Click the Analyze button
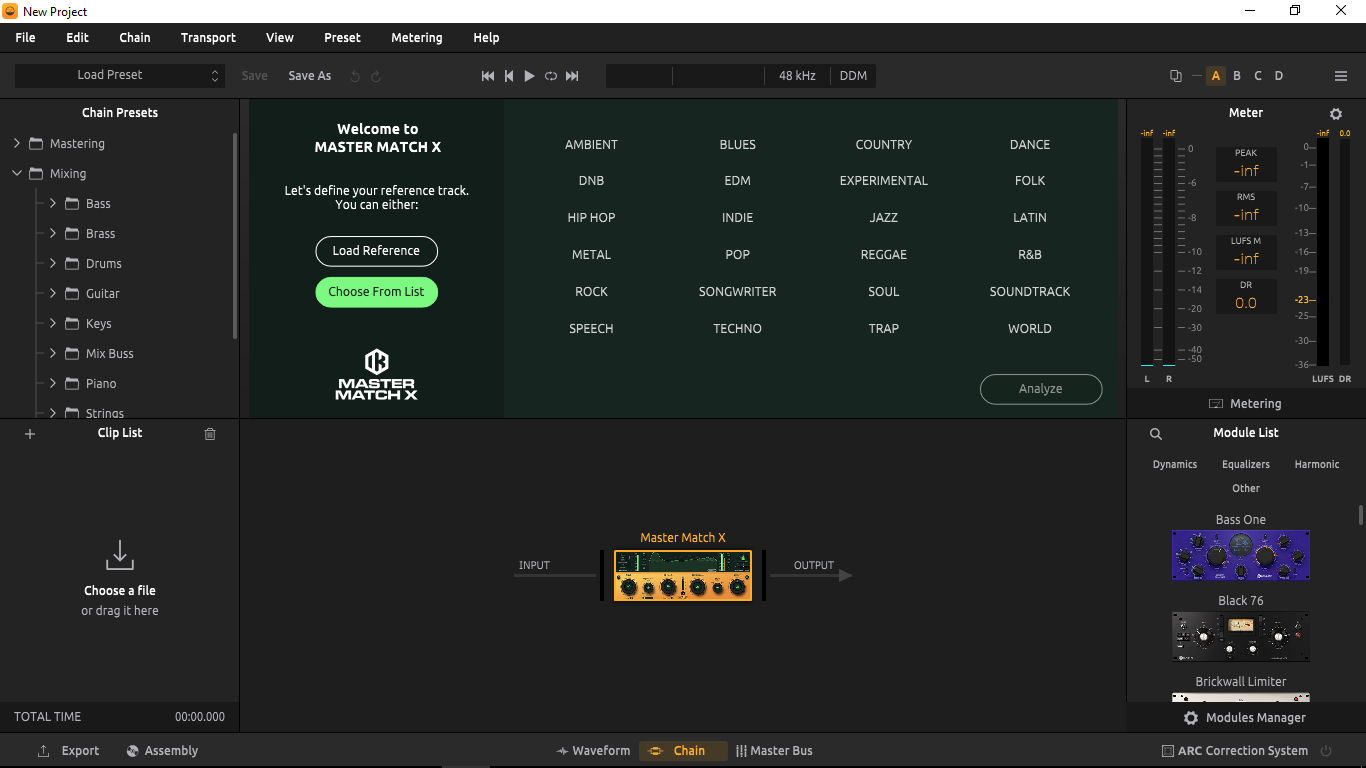Screen dimensions: 1366x768 pos(1041,389)
